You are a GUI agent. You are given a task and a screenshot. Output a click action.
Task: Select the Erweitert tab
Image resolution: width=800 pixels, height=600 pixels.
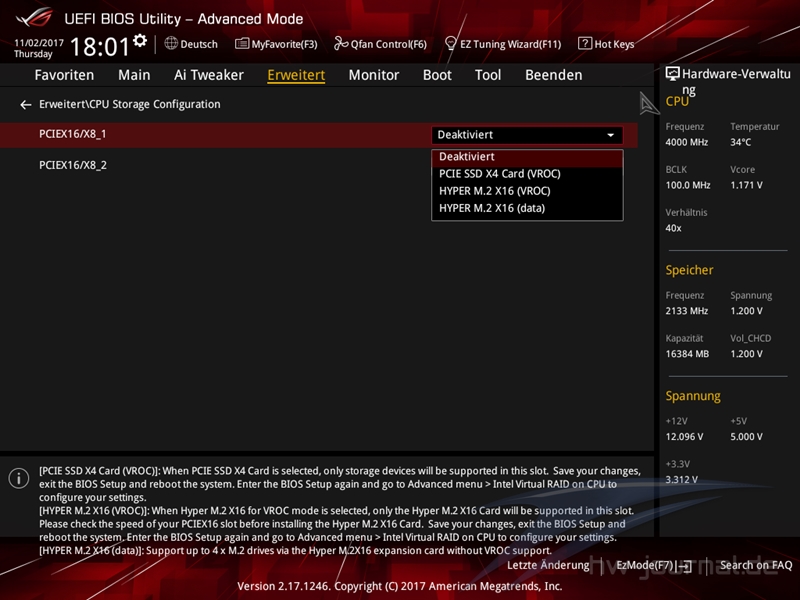point(296,75)
